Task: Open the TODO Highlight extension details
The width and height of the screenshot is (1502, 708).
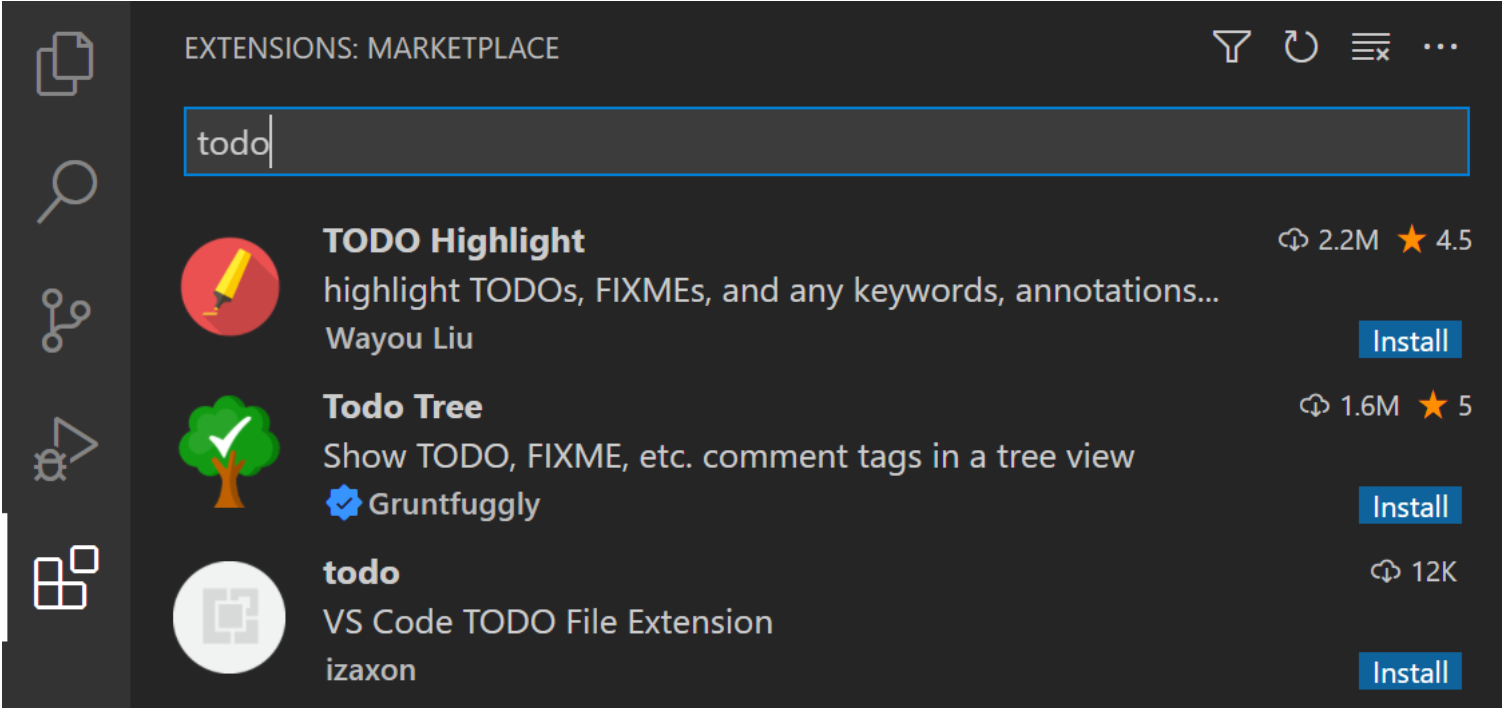Action: pos(452,240)
